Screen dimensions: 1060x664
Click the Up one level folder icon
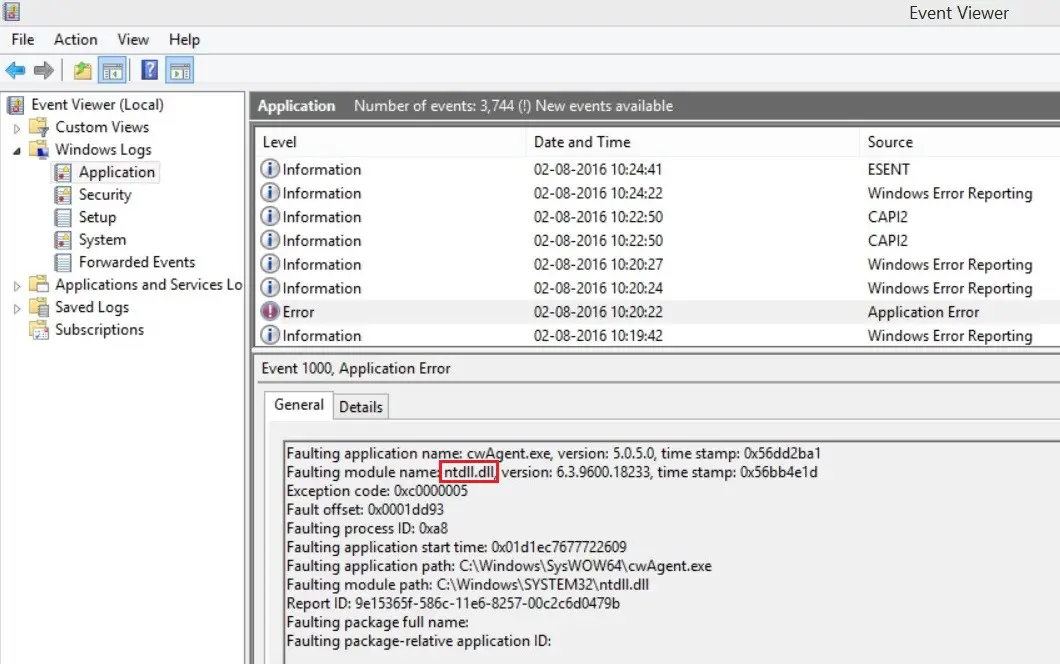[82, 70]
